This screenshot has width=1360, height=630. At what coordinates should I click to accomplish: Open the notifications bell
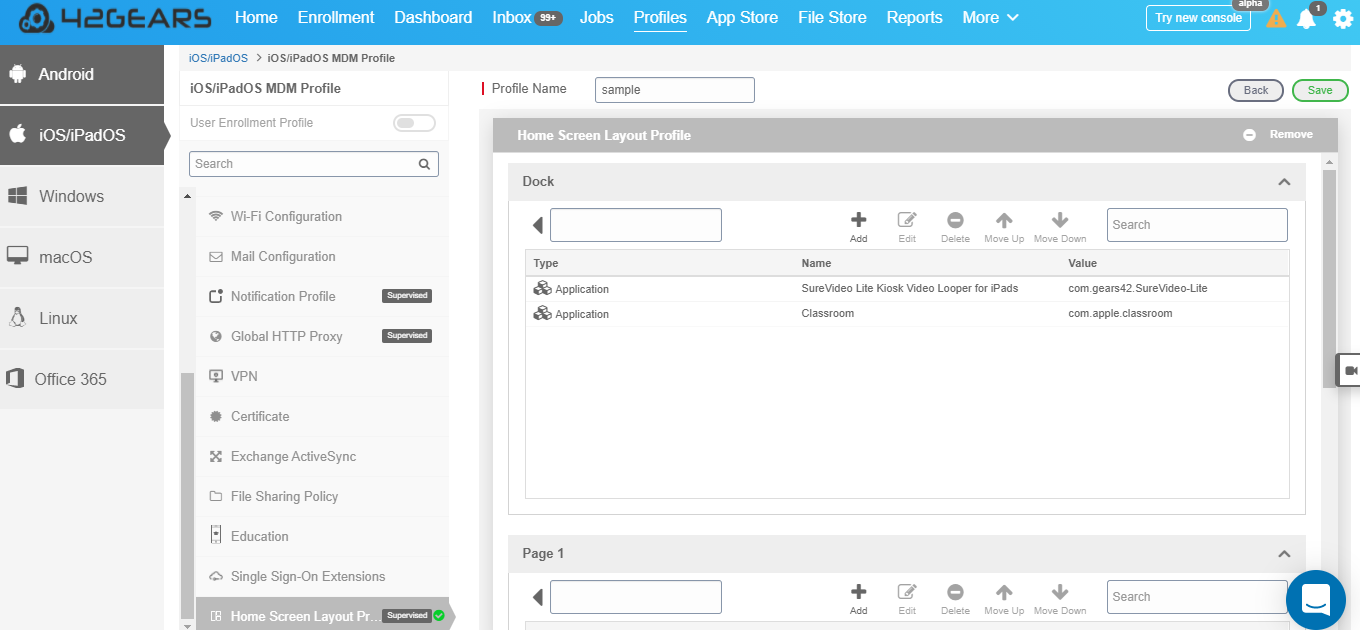[1306, 18]
